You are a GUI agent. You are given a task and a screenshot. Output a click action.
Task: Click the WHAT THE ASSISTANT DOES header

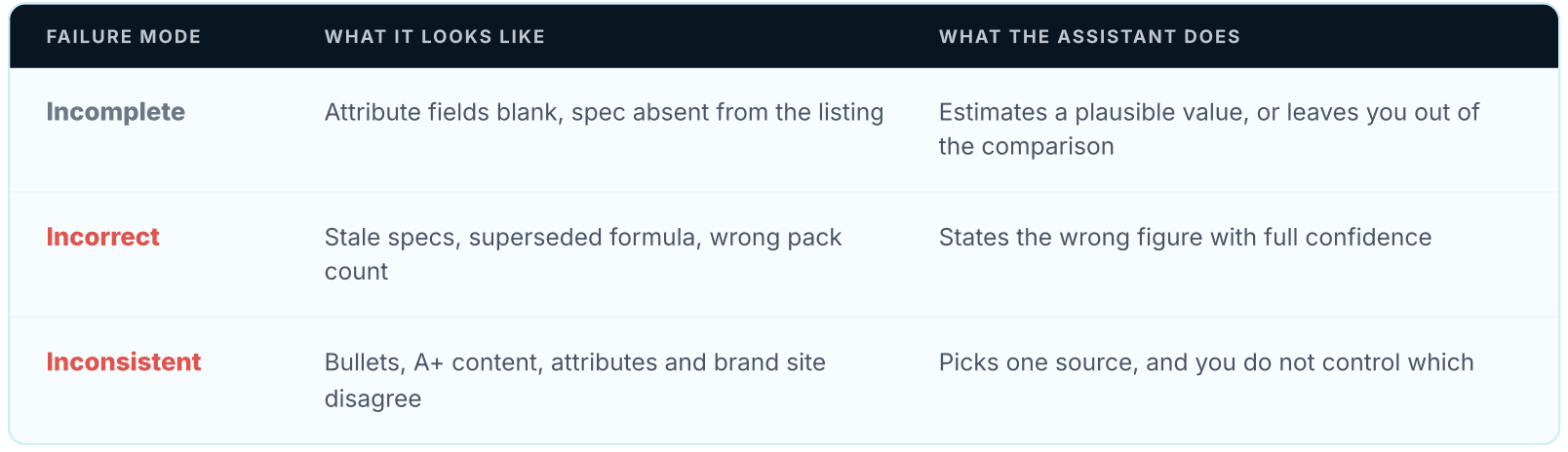(x=1089, y=37)
